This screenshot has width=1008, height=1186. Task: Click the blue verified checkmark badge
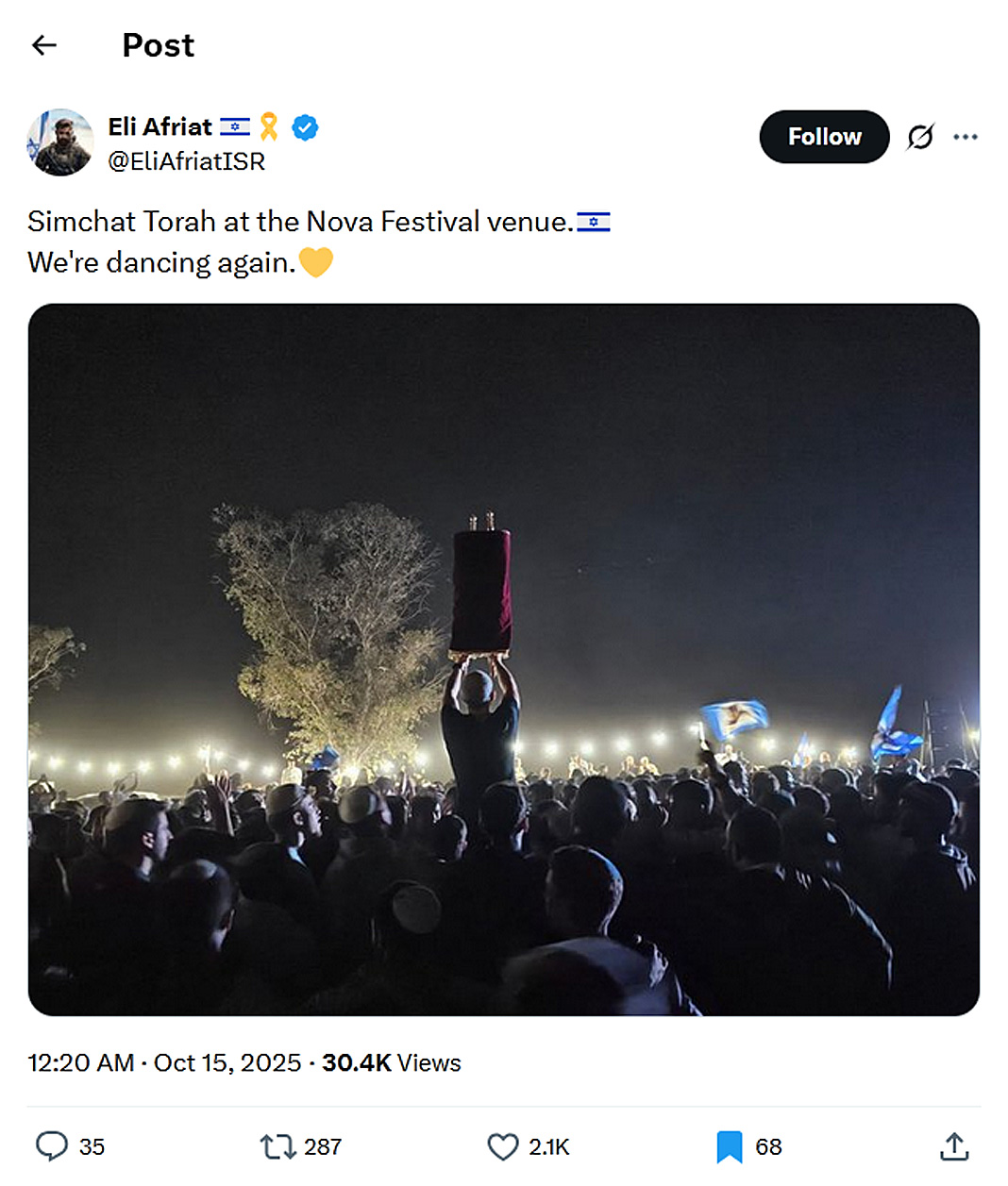(x=305, y=126)
